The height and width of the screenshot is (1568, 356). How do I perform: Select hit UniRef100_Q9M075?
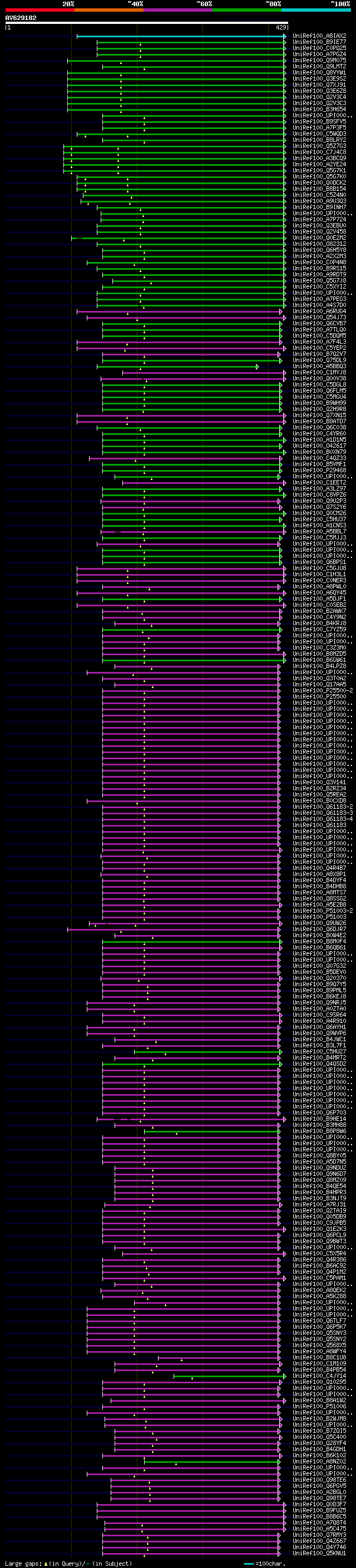(x=319, y=60)
